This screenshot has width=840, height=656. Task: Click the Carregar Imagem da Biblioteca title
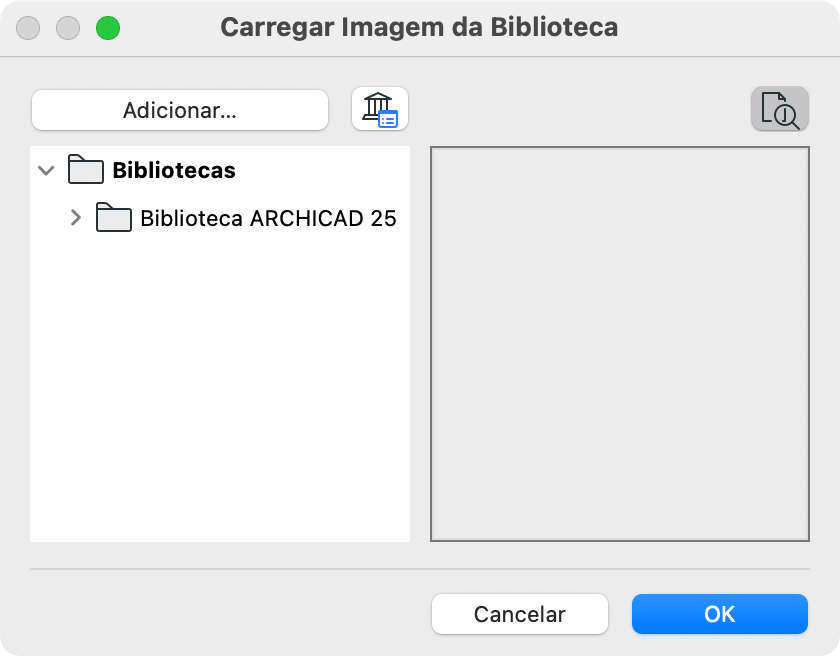(419, 27)
